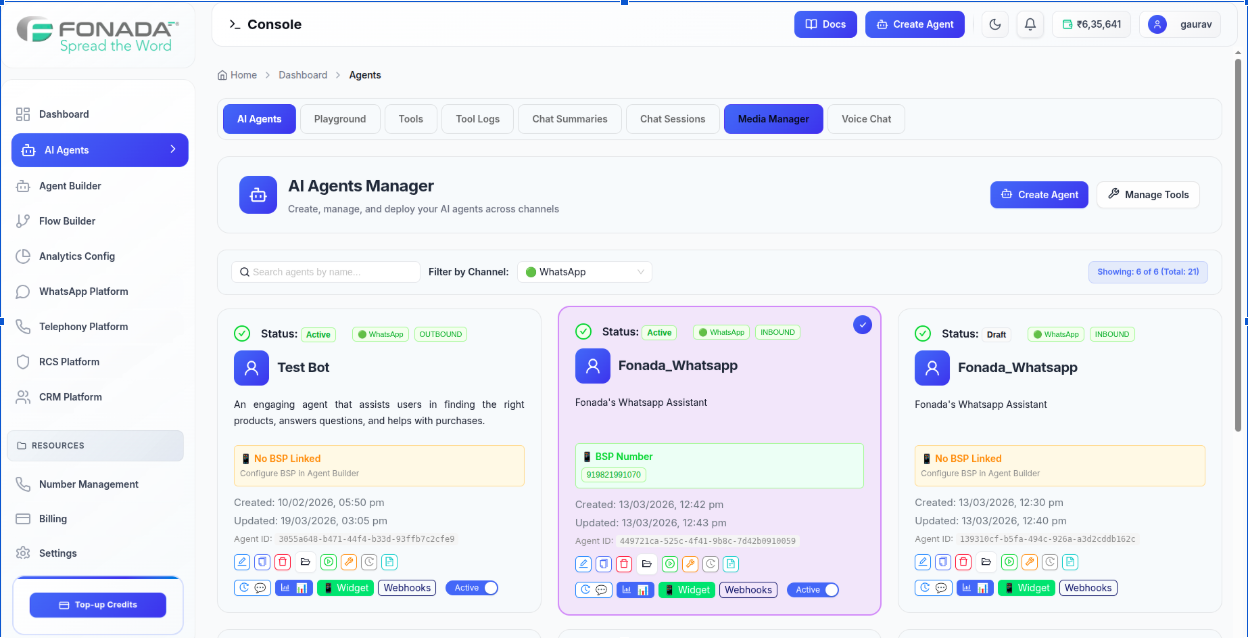Click the Dashboard breadcrumb link
This screenshot has height=638, width=1248.
click(303, 75)
